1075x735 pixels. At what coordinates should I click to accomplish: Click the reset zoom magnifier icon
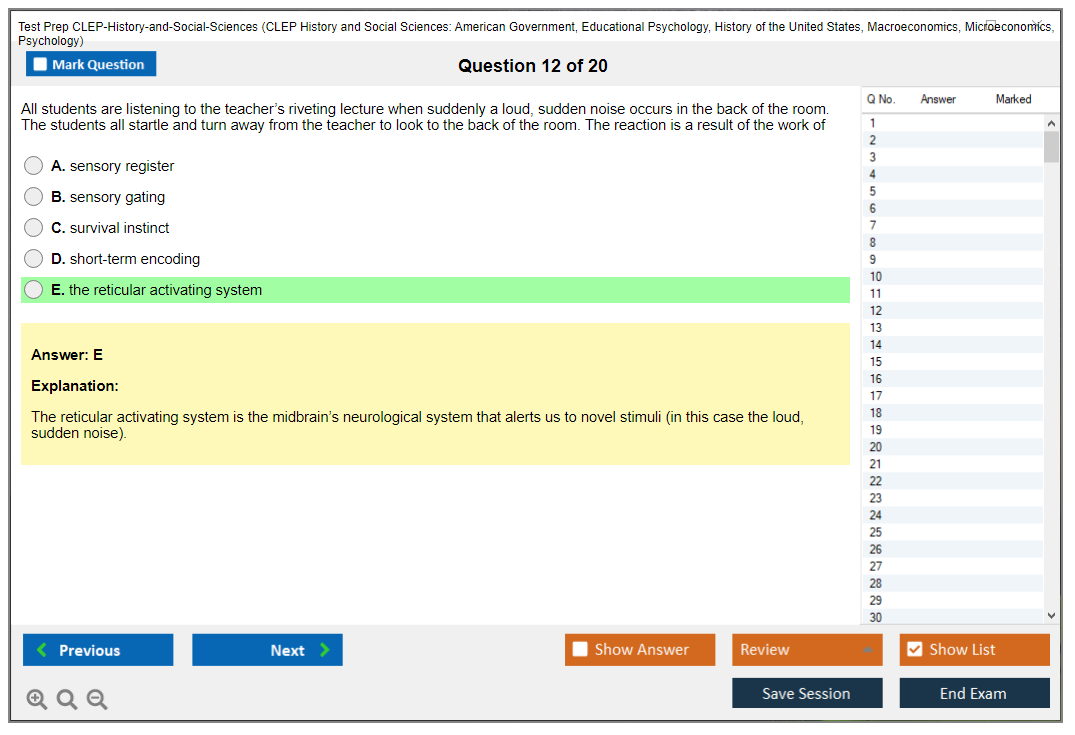click(x=67, y=700)
